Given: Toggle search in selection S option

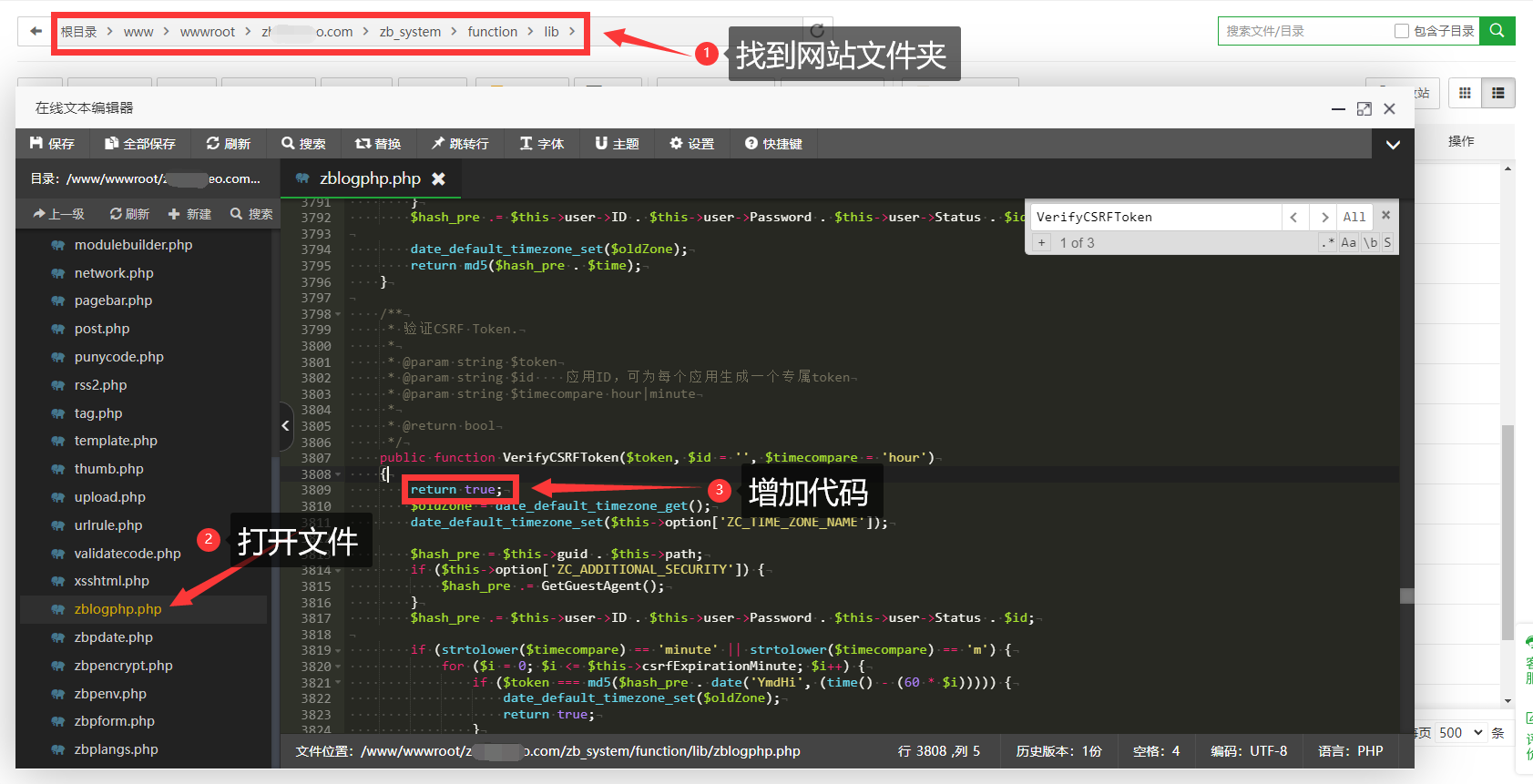Looking at the screenshot, I should 1387,242.
